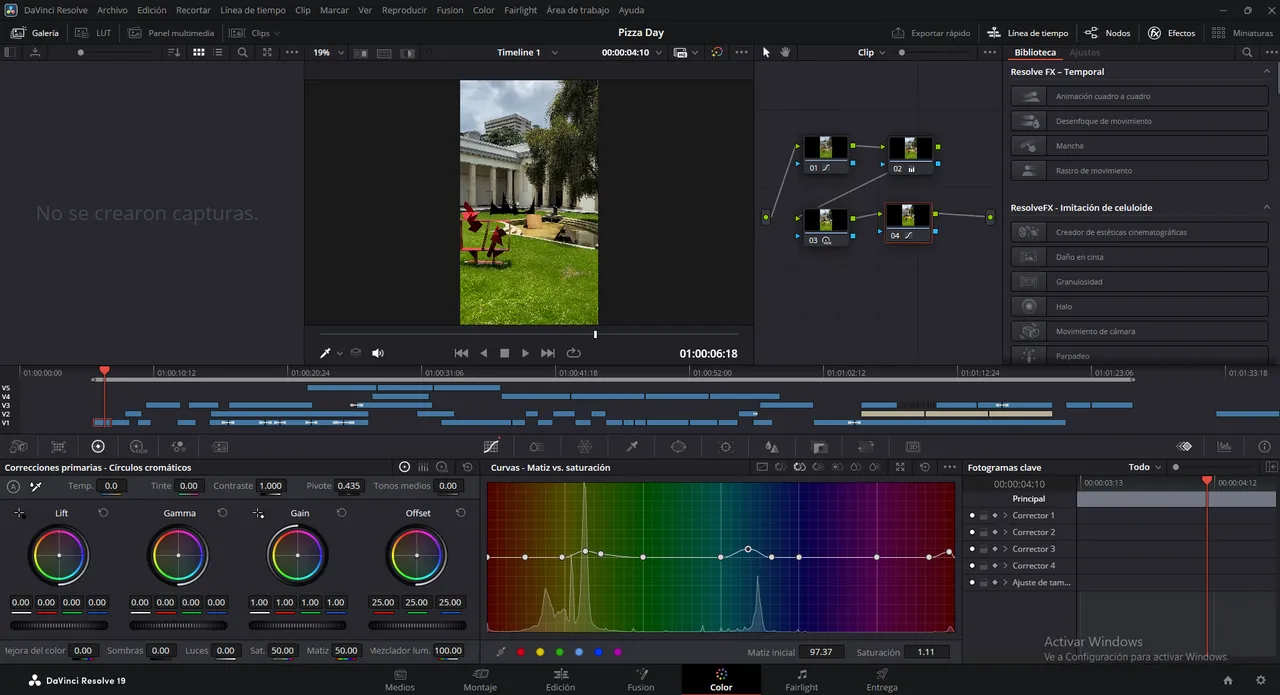Lock the Corrector 2 keyframe track
The width and height of the screenshot is (1280, 695).
983,533
